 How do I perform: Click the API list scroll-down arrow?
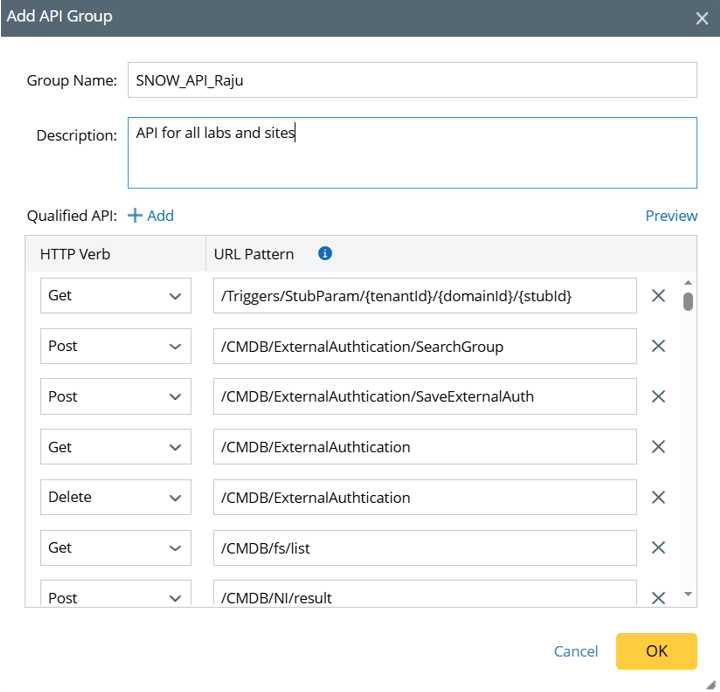pos(688,594)
